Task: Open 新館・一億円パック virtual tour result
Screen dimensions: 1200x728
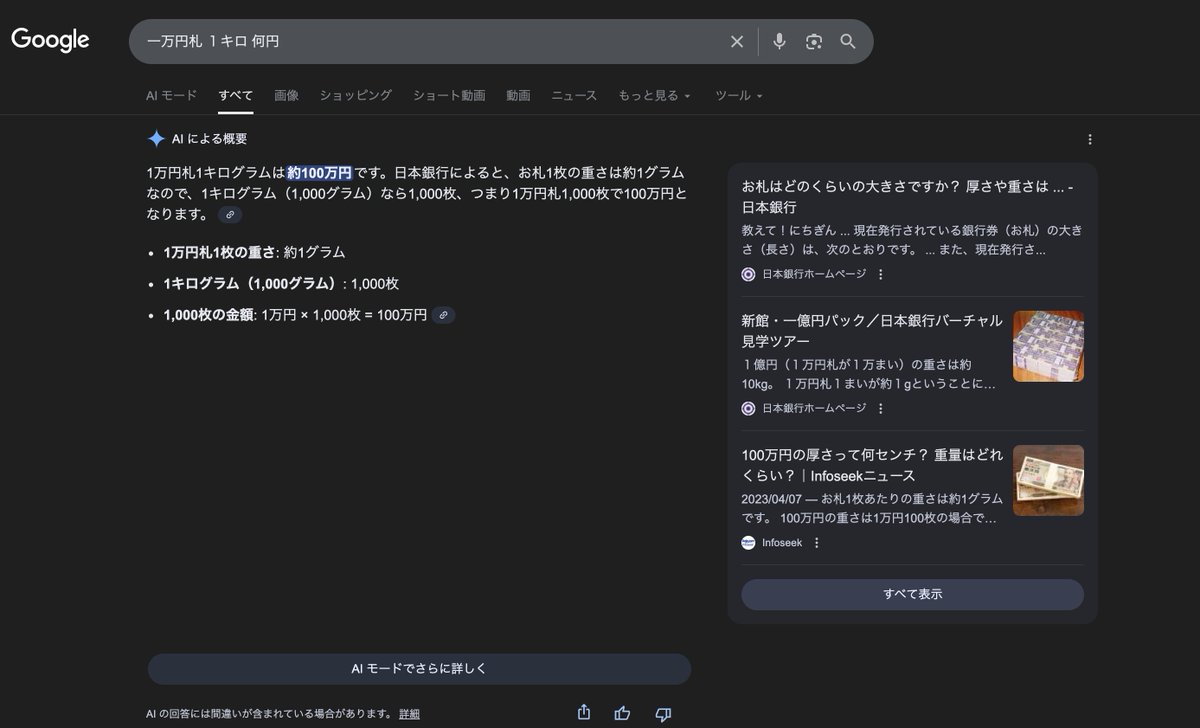Action: pos(872,331)
